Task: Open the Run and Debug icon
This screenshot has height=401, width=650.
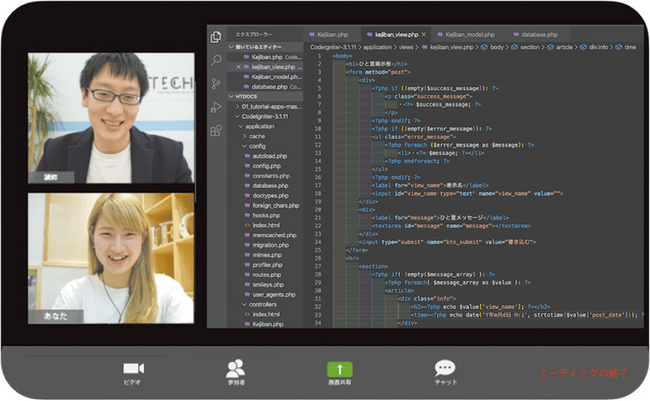Action: [x=216, y=107]
